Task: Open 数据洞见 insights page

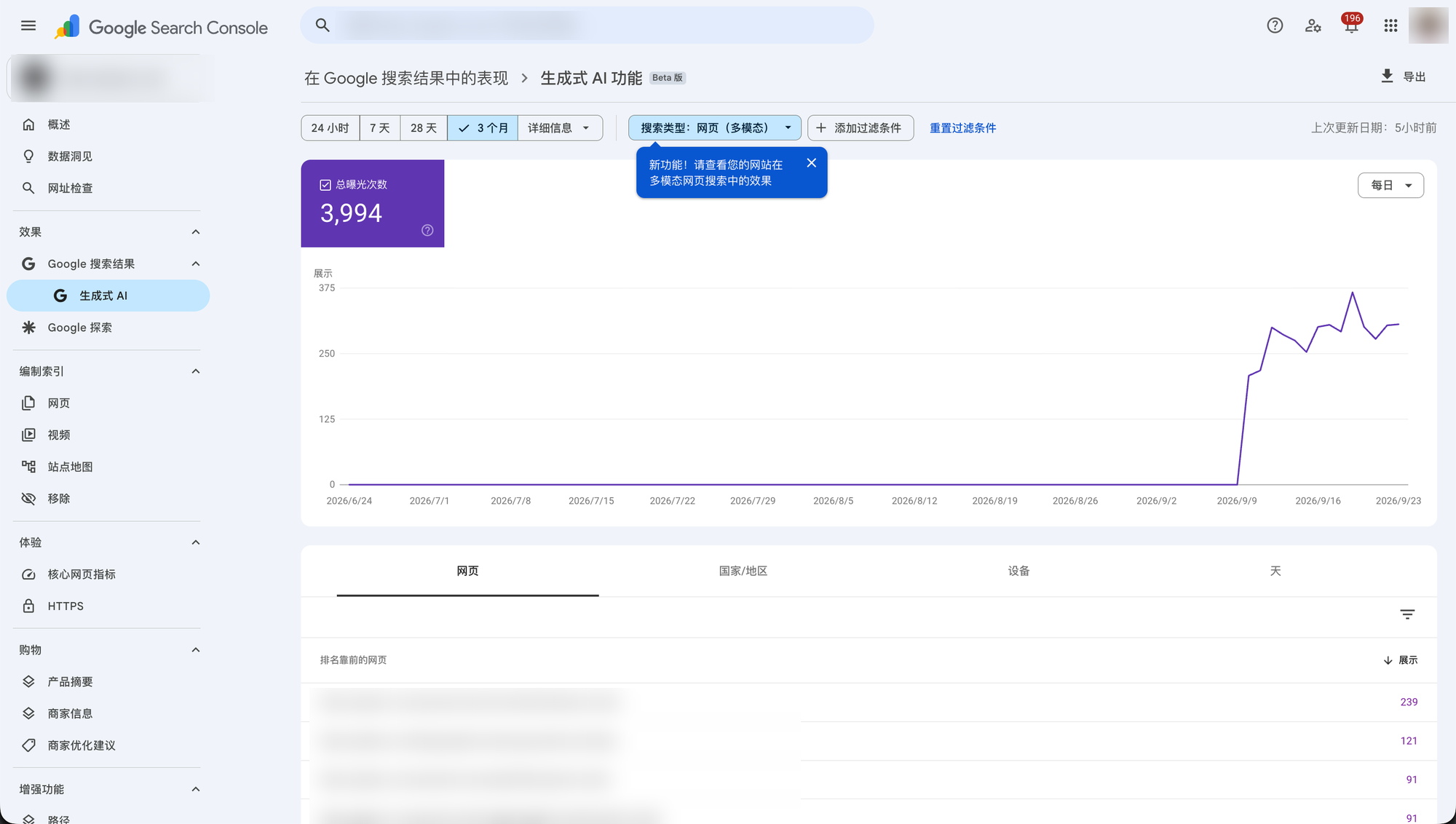Action: tap(108, 157)
